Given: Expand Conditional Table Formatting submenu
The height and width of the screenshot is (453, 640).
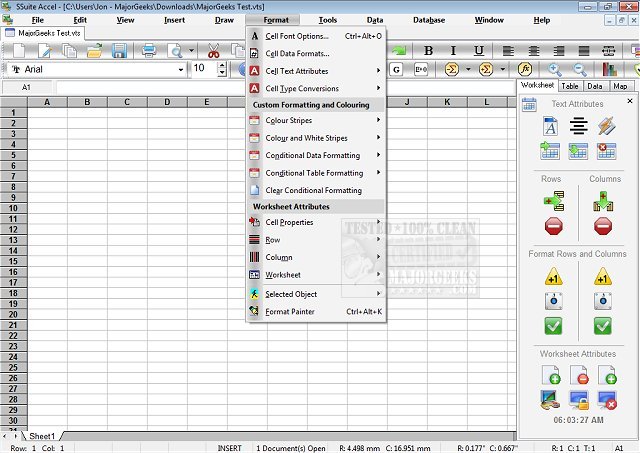Looking at the screenshot, I should (x=316, y=173).
